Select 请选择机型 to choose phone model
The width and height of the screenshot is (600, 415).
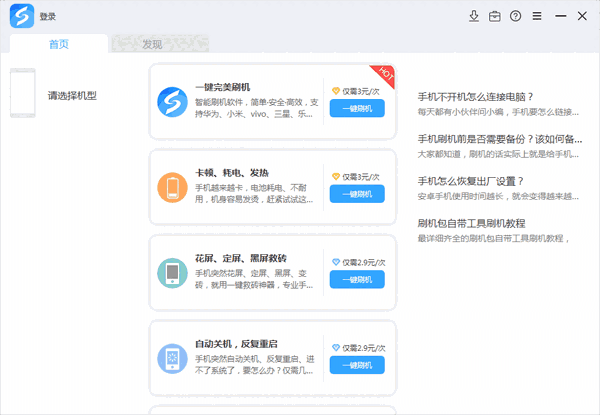coord(72,96)
